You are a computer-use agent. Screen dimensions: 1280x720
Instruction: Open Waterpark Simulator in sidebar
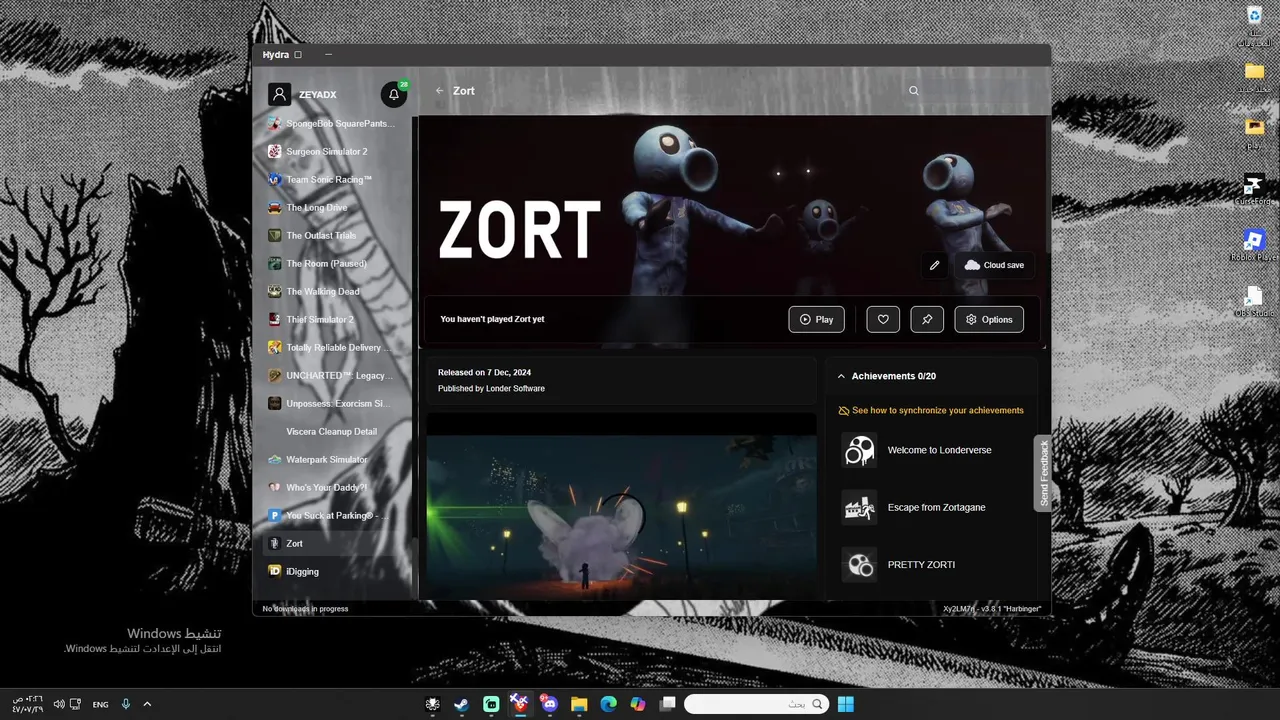coord(334,459)
